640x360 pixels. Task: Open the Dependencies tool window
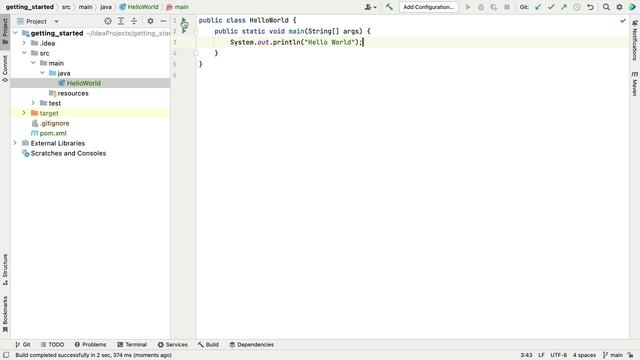pyautogui.click(x=251, y=344)
